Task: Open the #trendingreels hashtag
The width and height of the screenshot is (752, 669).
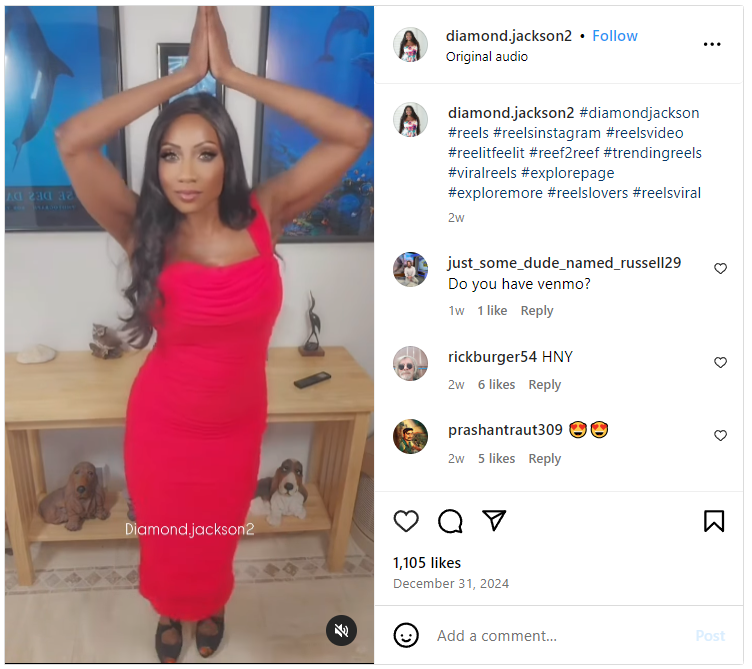Action: coord(652,153)
